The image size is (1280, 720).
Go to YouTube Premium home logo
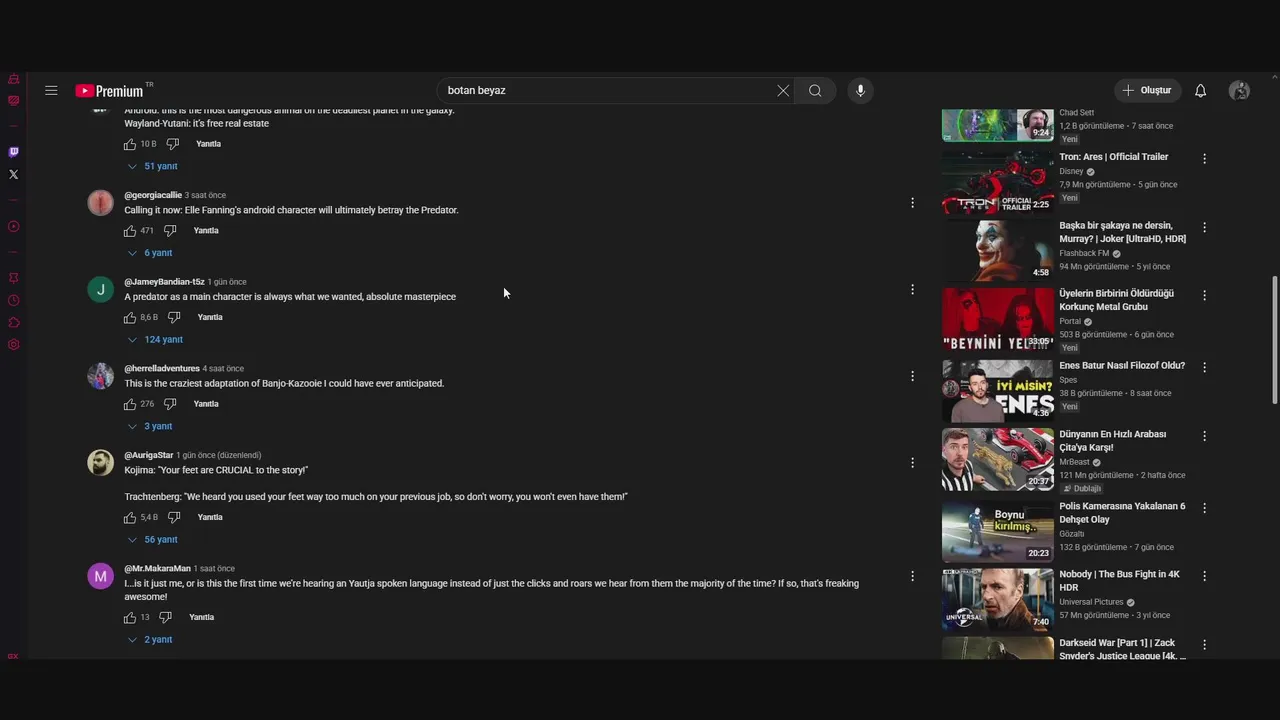[110, 91]
